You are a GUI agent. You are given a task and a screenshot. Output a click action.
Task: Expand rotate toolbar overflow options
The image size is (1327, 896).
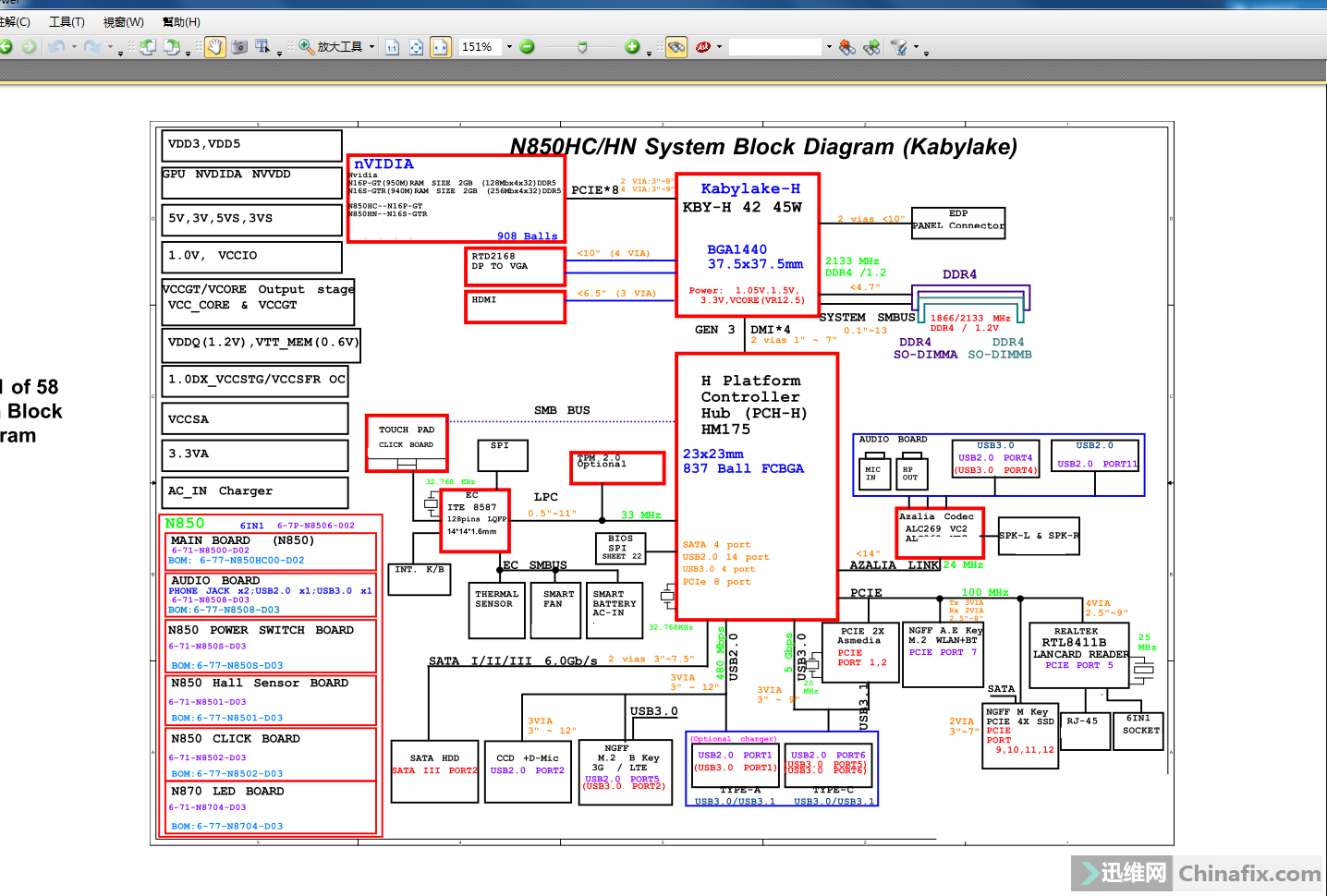[x=188, y=54]
